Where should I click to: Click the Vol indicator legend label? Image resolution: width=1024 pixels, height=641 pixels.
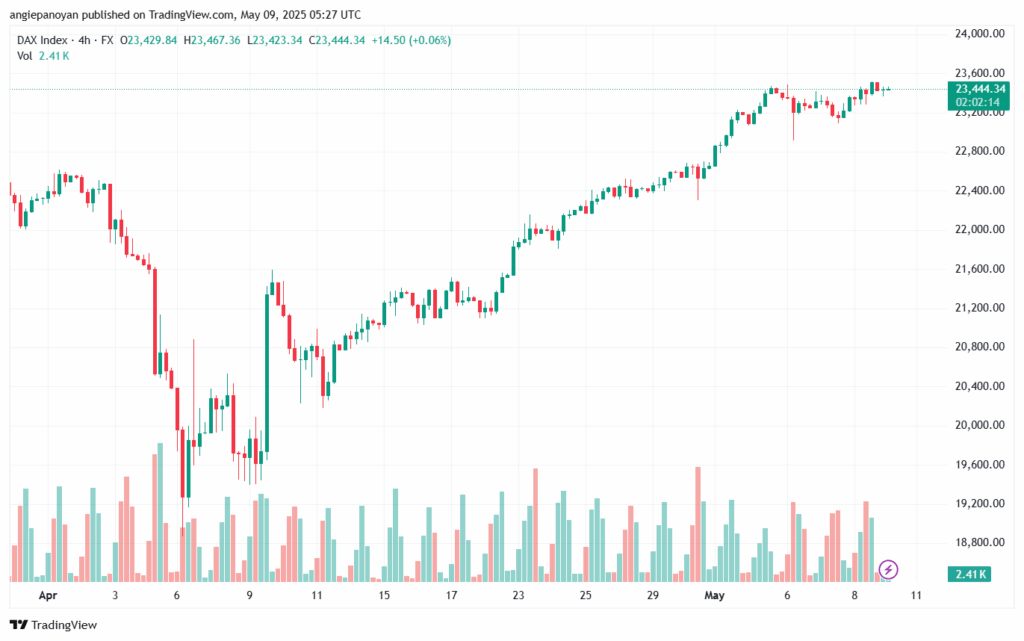25,56
